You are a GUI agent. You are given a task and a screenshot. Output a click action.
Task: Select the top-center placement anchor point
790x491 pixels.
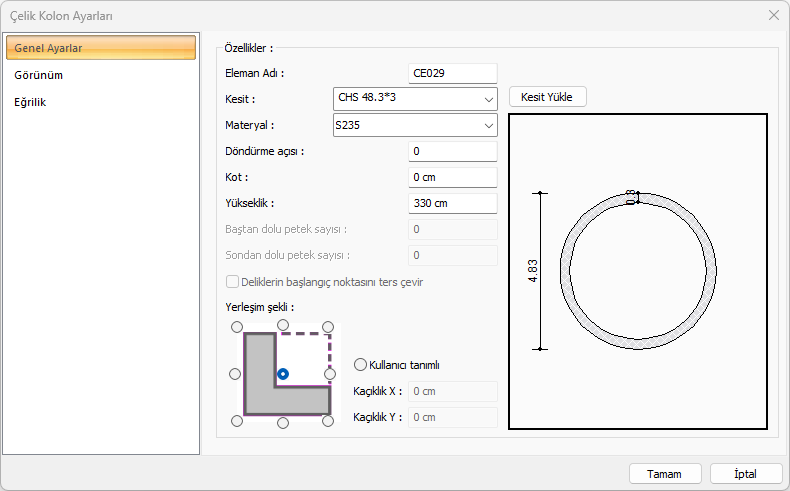click(283, 326)
